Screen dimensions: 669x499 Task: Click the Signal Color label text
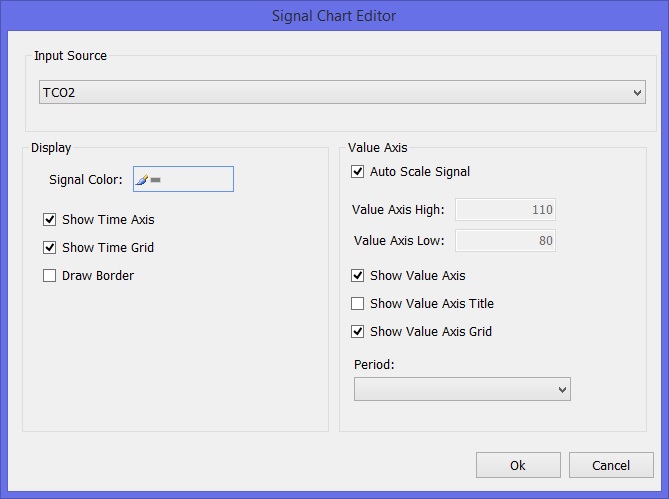coord(86,180)
